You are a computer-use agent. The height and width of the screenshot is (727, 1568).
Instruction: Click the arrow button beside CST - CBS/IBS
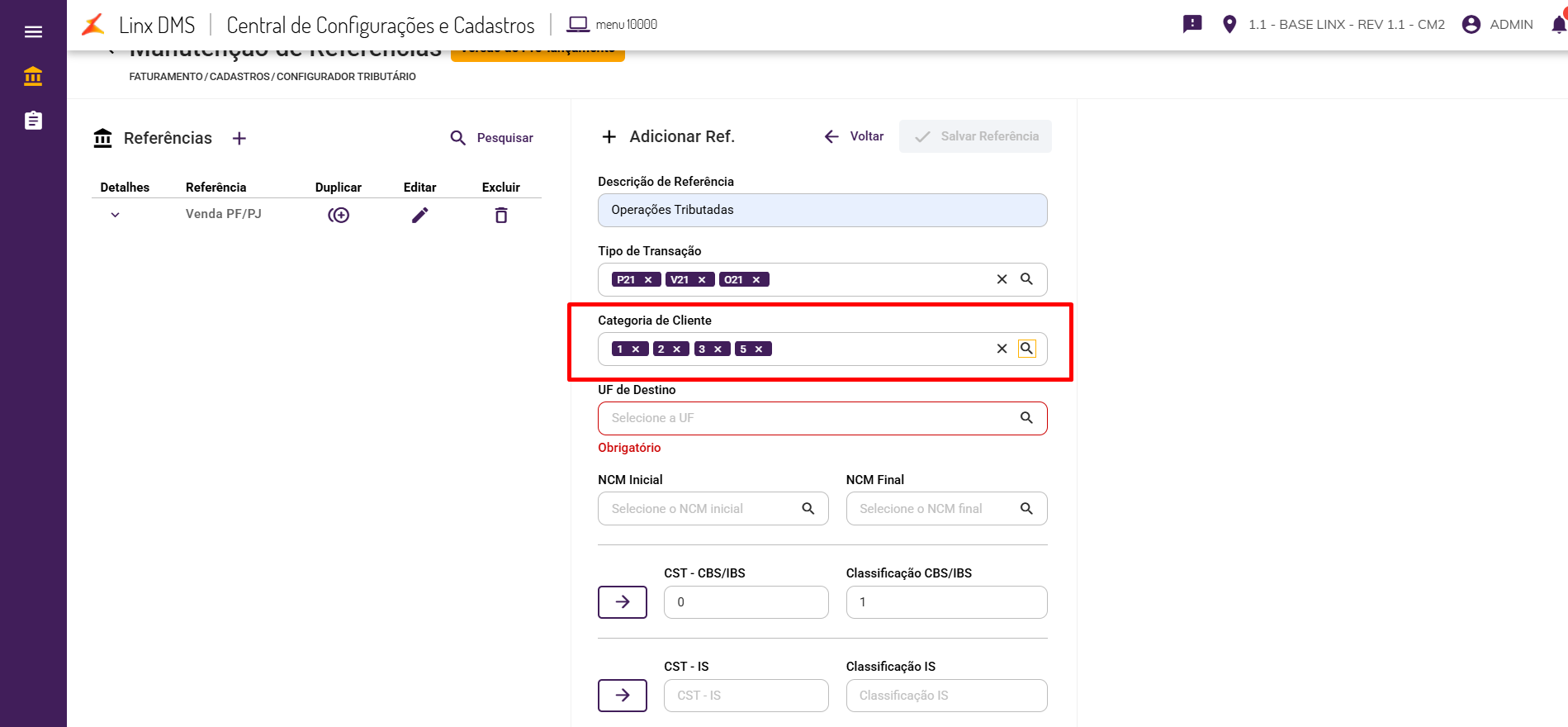point(623,601)
